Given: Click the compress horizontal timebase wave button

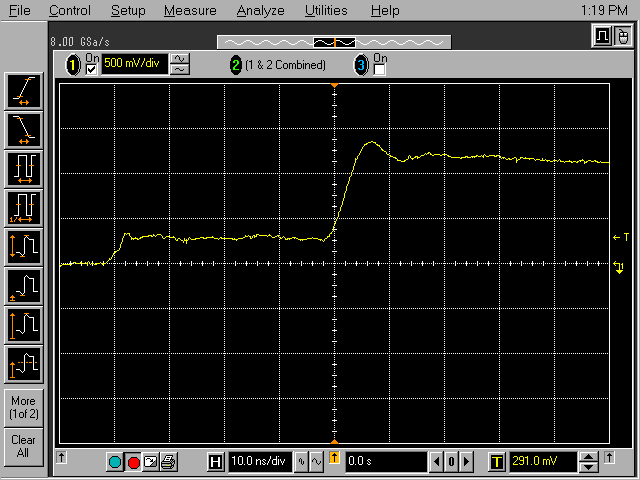Looking at the screenshot, I should 301,462.
